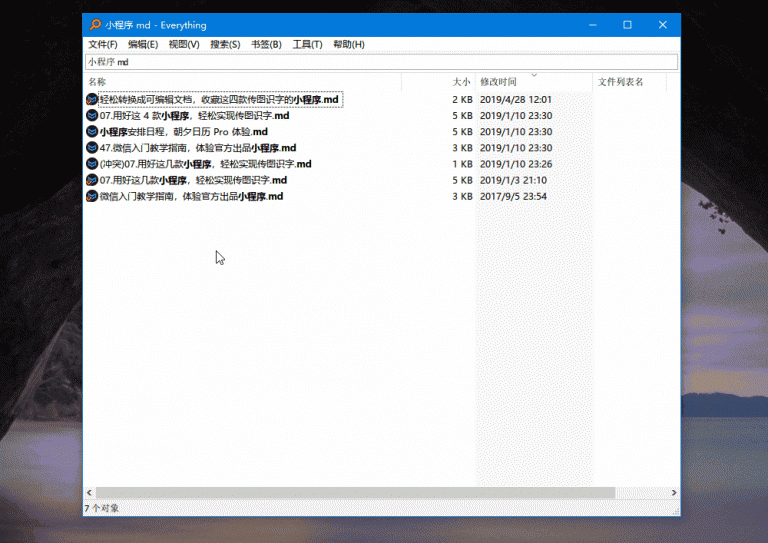Click date cell 2019/4/28 12:01
Viewport: 768px width, 543px height.
point(516,99)
